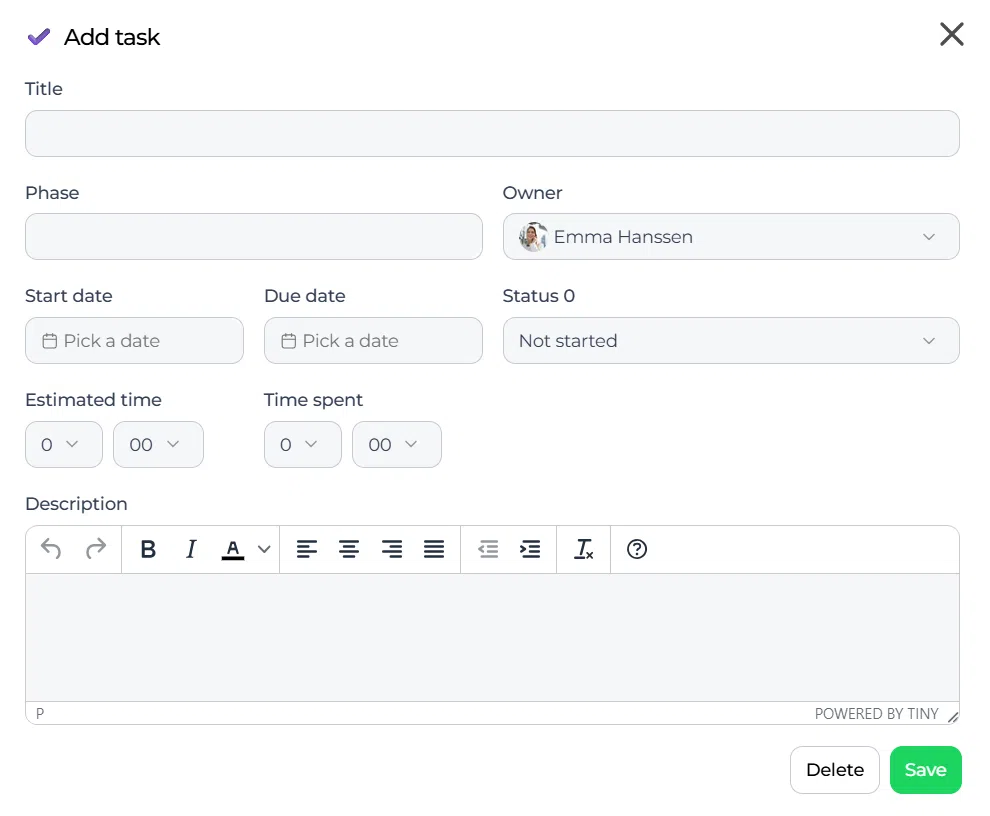Open the Owner dropdown showing Emma Hanssen

point(731,237)
